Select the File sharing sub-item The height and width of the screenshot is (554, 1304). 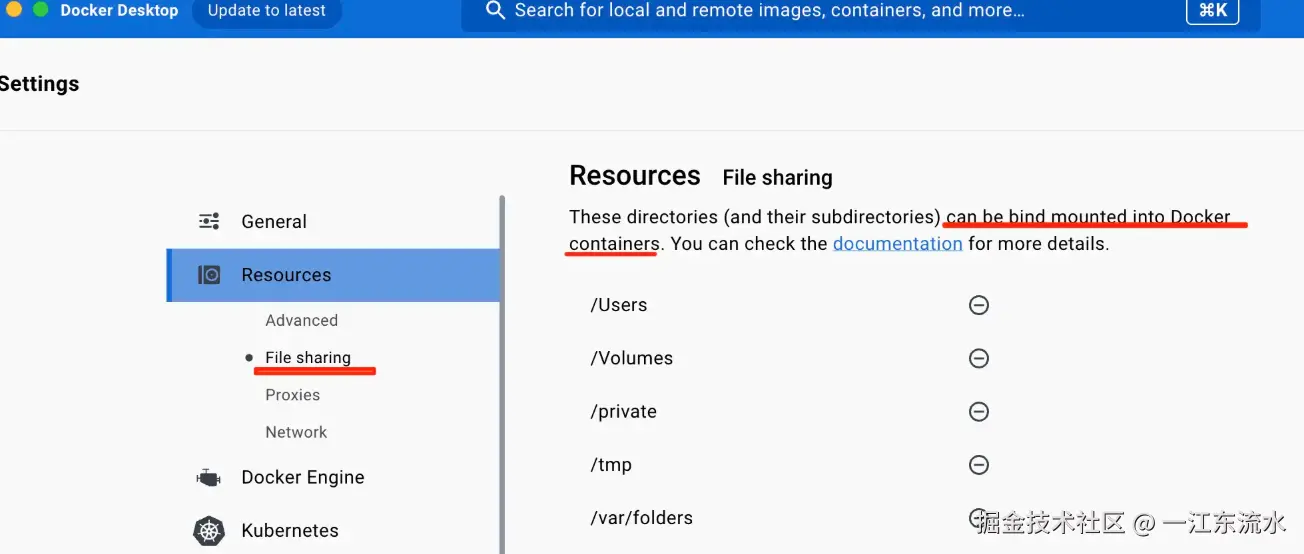(308, 358)
